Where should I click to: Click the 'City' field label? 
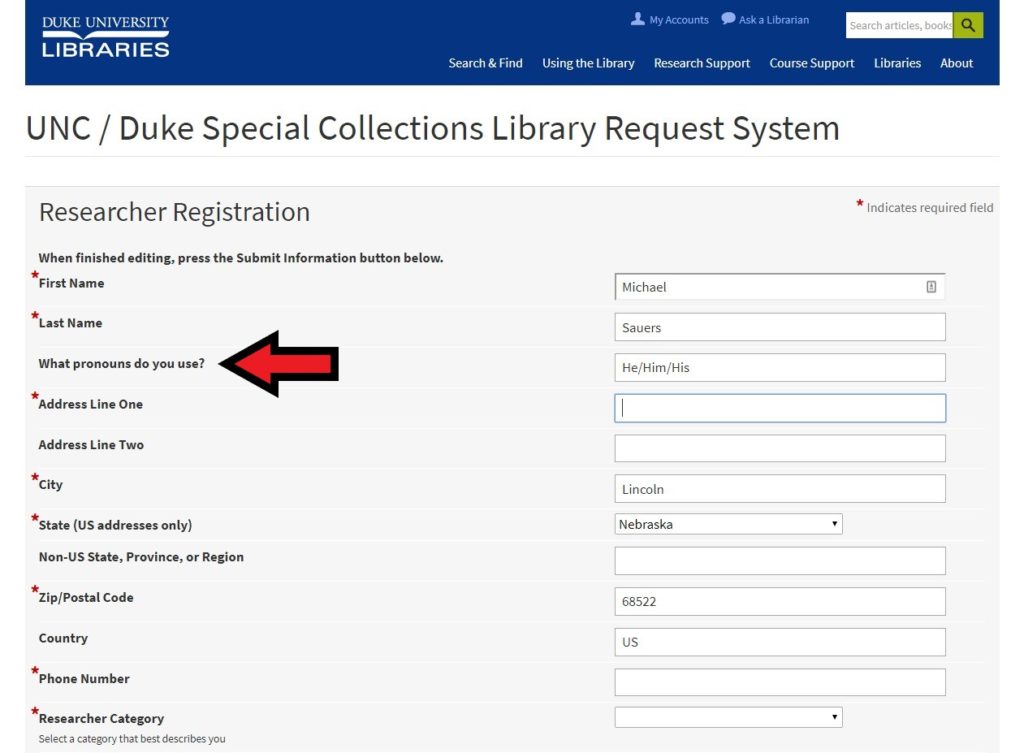pyautogui.click(x=50, y=485)
